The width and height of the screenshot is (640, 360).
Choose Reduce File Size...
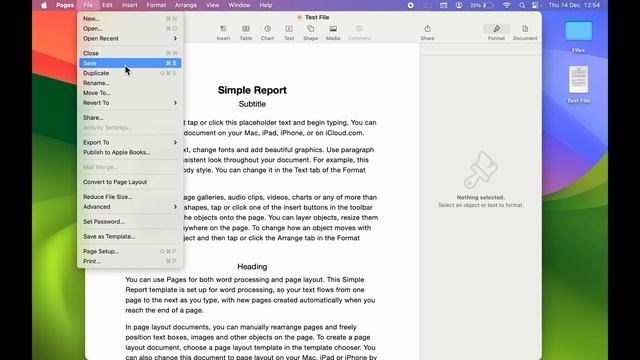click(130, 197)
